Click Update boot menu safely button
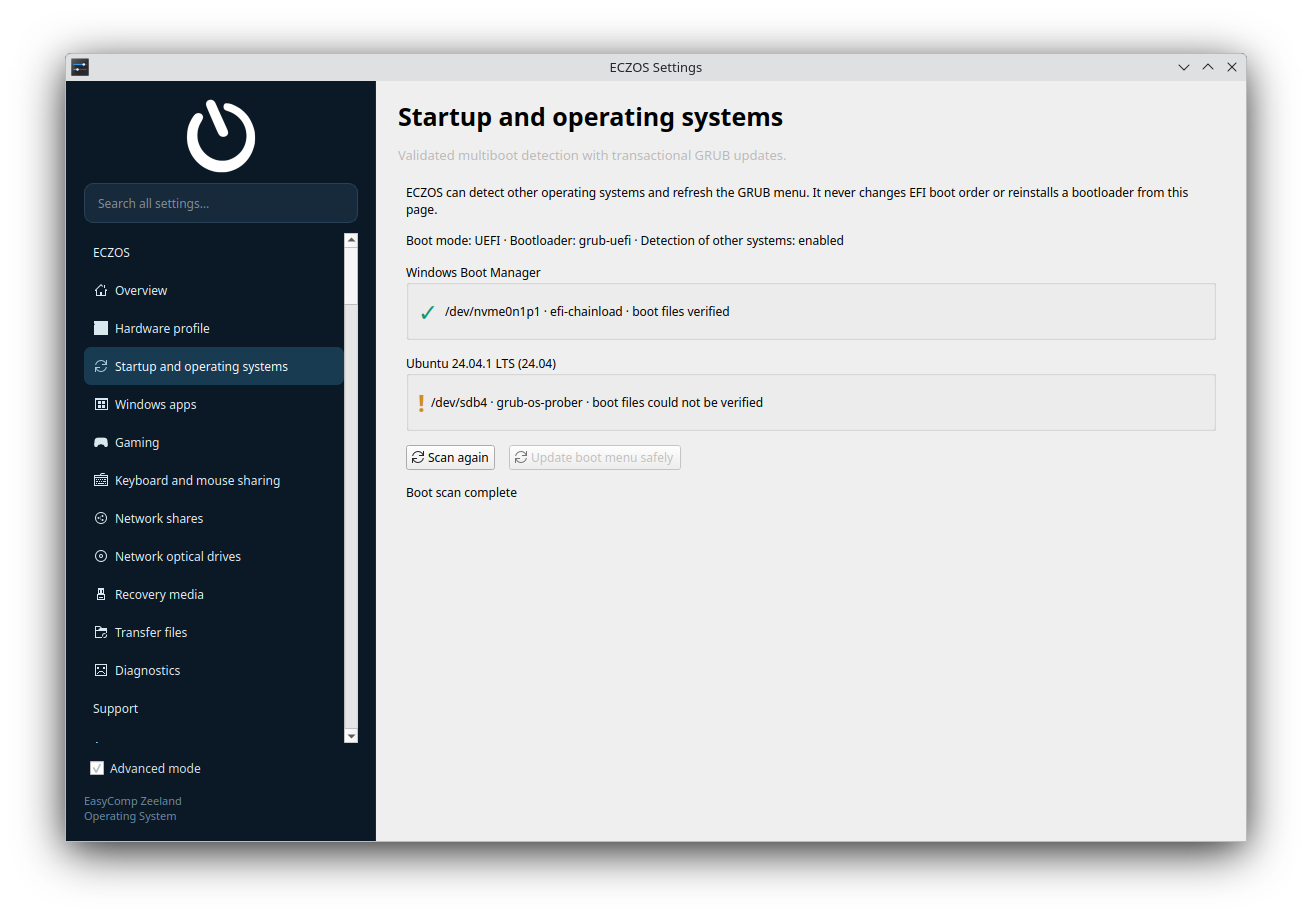 coord(595,458)
